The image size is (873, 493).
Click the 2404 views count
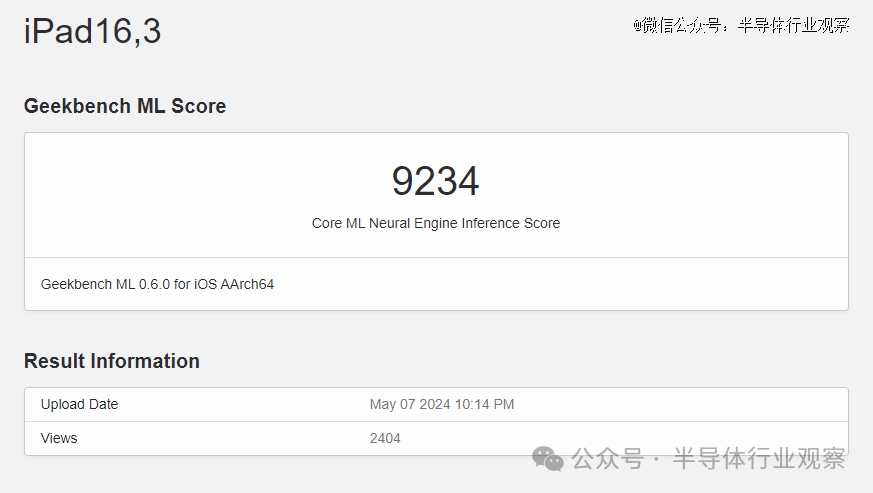[385, 438]
